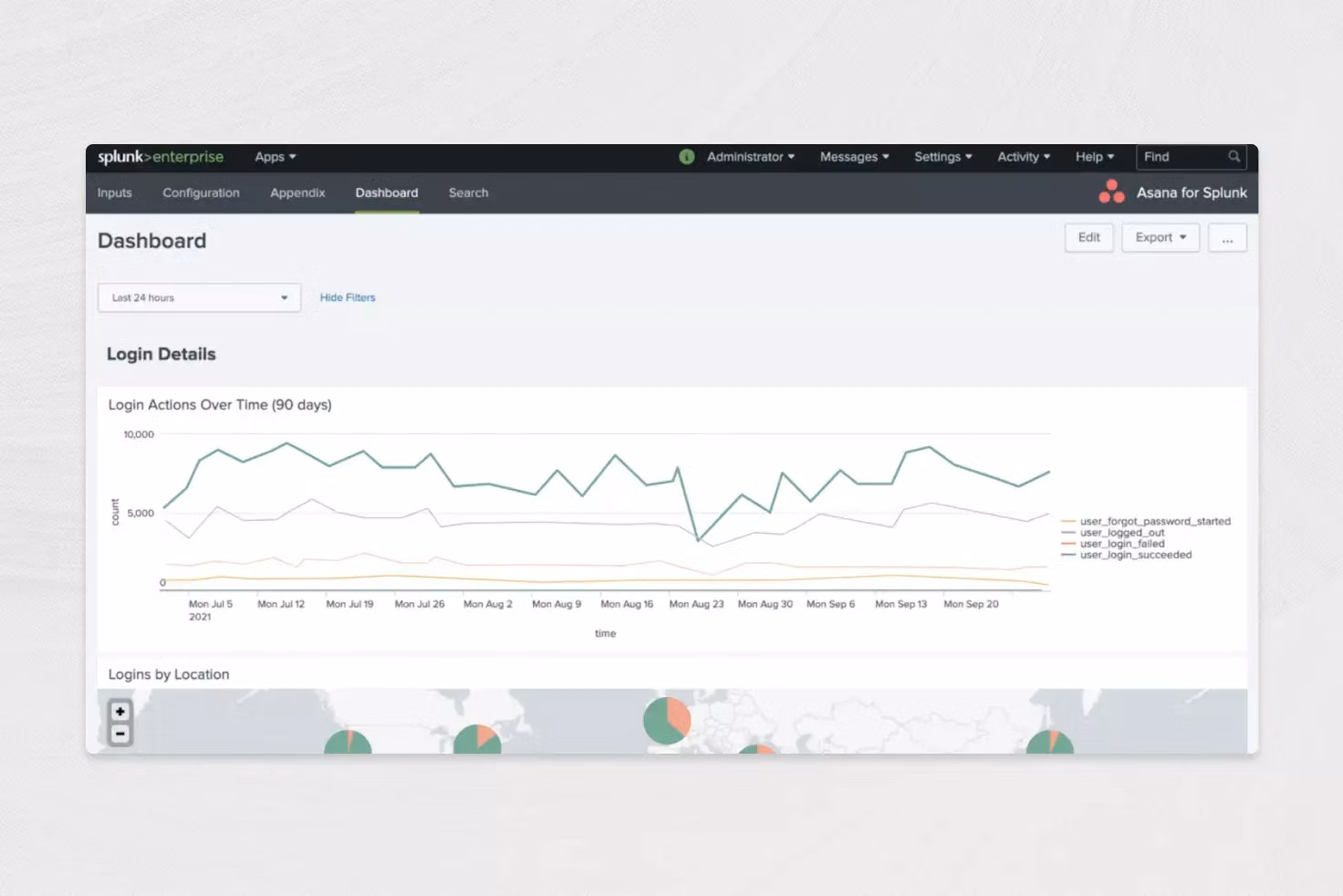Click inside the Find input field

coord(1182,157)
